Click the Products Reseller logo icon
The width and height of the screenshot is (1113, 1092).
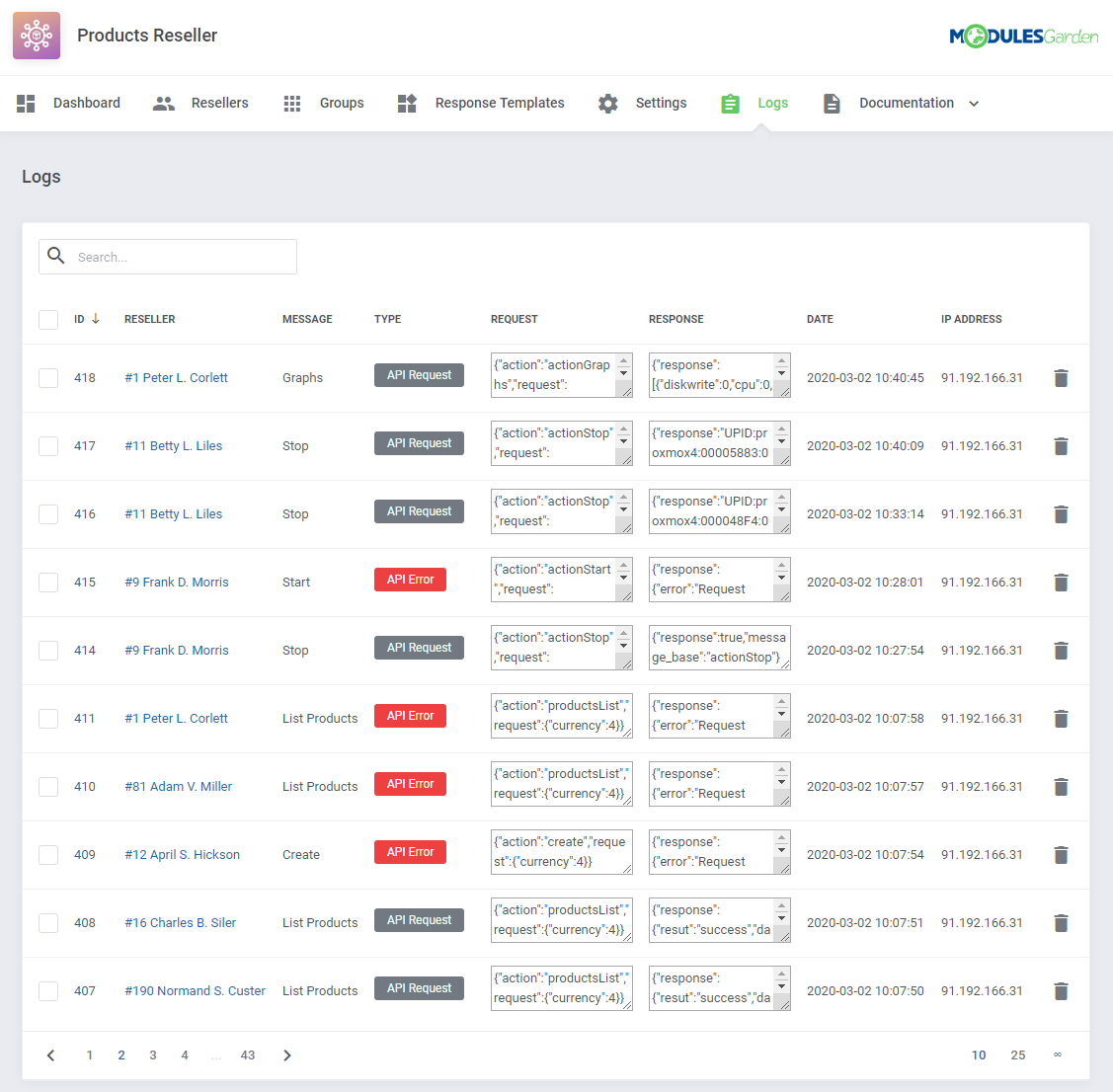[37, 36]
